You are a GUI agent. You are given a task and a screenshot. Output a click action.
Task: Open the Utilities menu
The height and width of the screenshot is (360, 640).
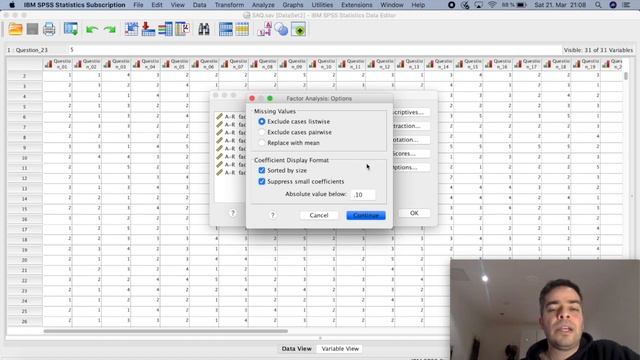(x=322, y=5)
